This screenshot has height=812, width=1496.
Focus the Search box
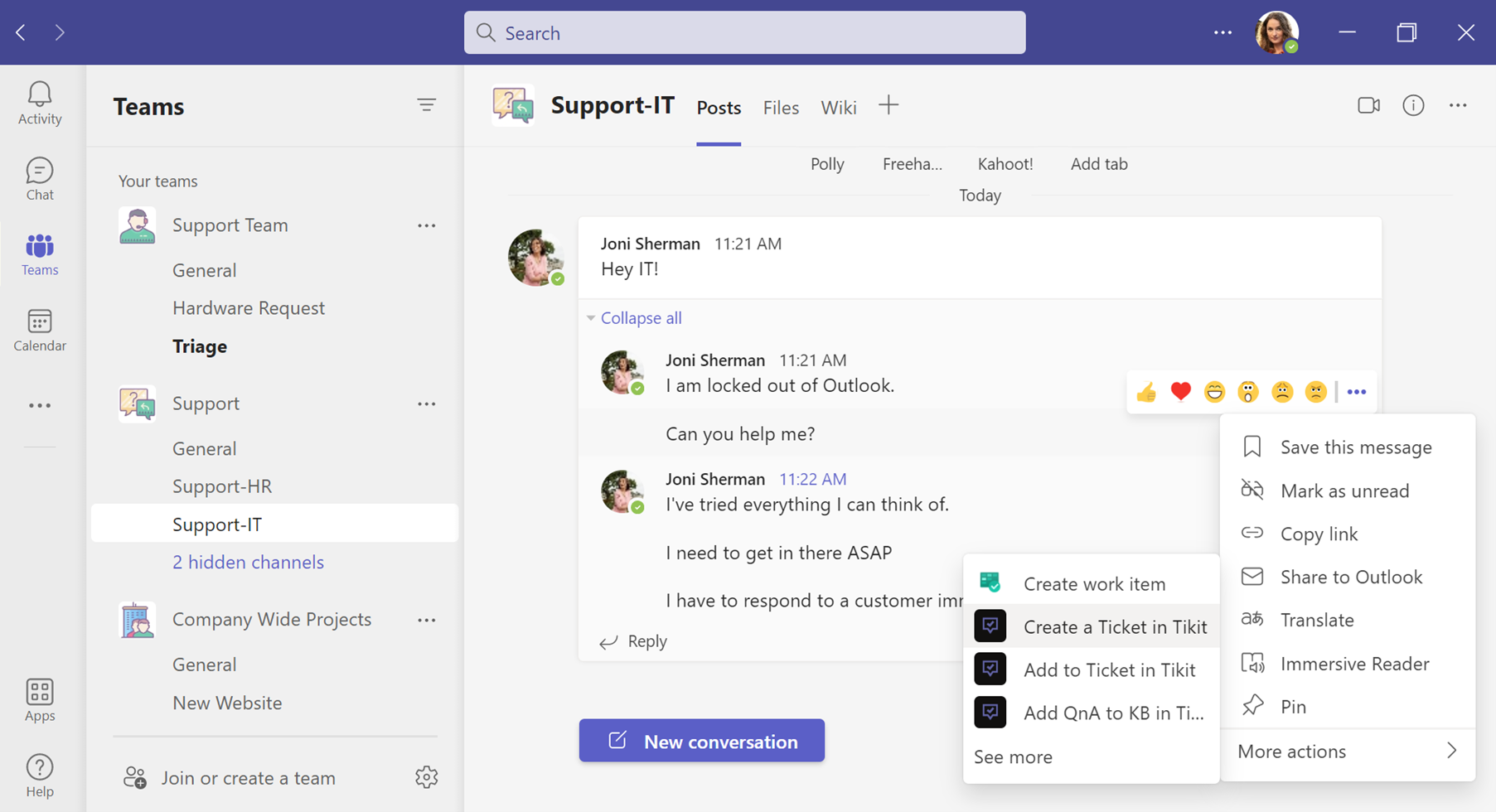click(744, 32)
